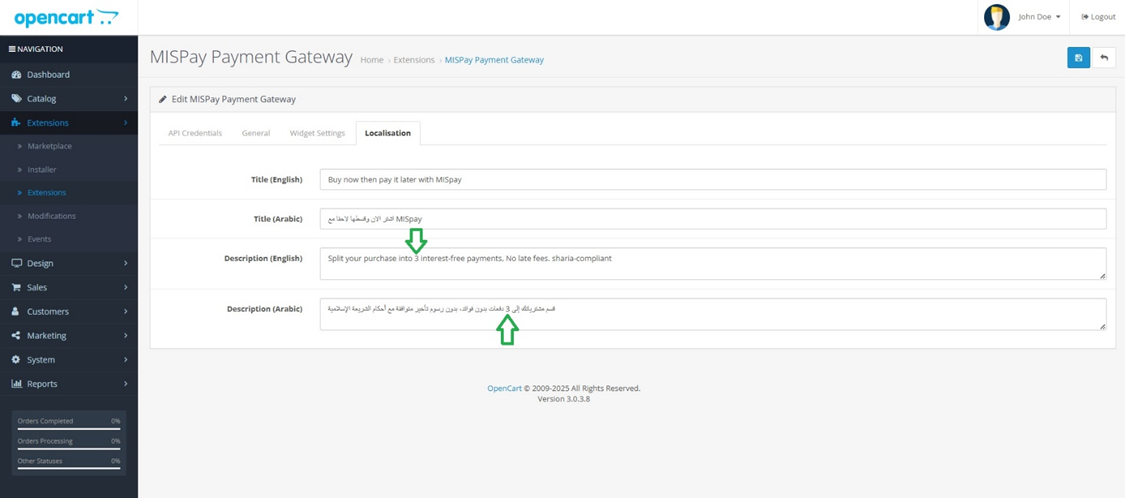Click the Home breadcrumb link

coord(372,60)
